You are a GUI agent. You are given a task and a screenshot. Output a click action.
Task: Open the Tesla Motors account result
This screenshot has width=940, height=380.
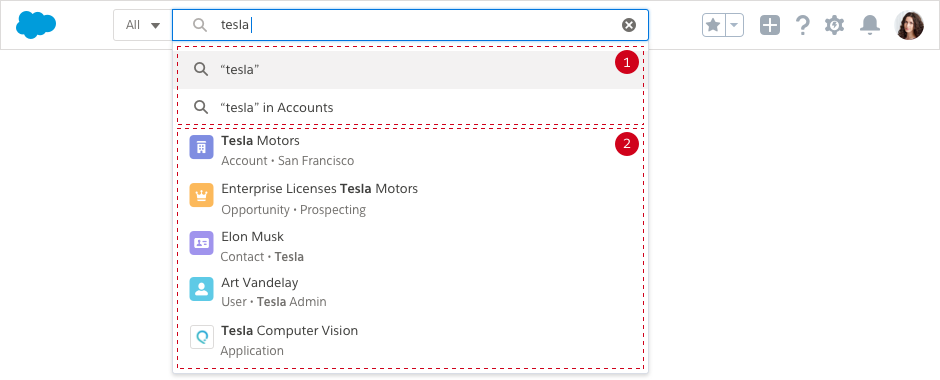(410, 150)
